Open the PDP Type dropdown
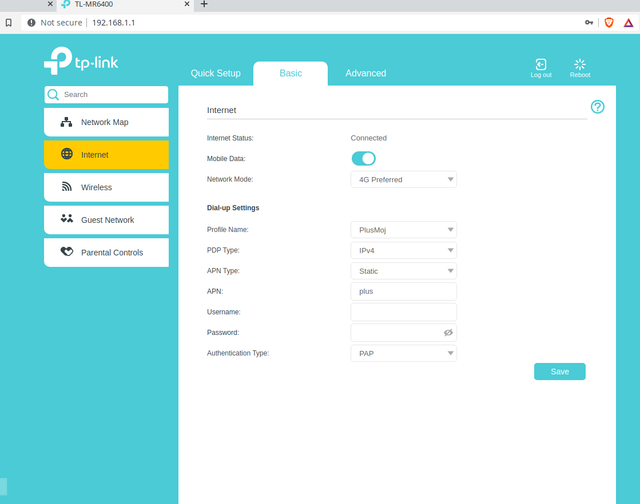Viewport: 640px width, 504px height. [403, 250]
